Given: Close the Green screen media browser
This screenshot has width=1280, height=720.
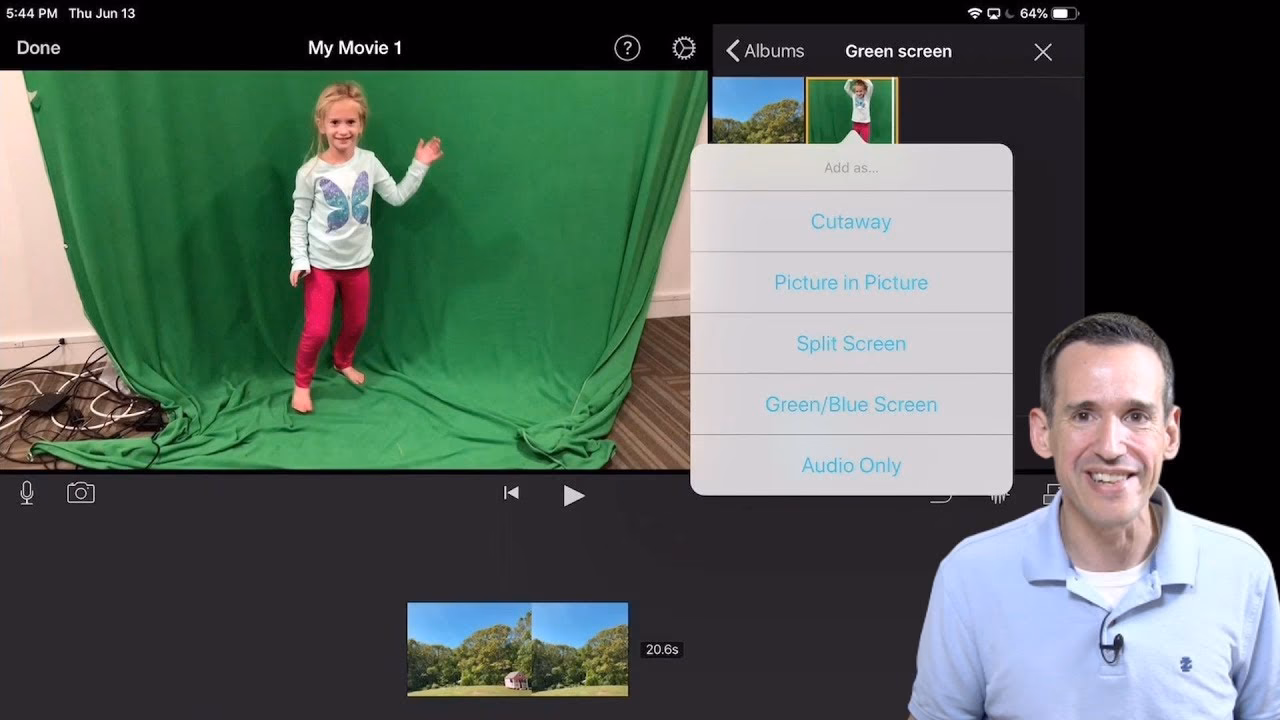Looking at the screenshot, I should (x=1043, y=51).
